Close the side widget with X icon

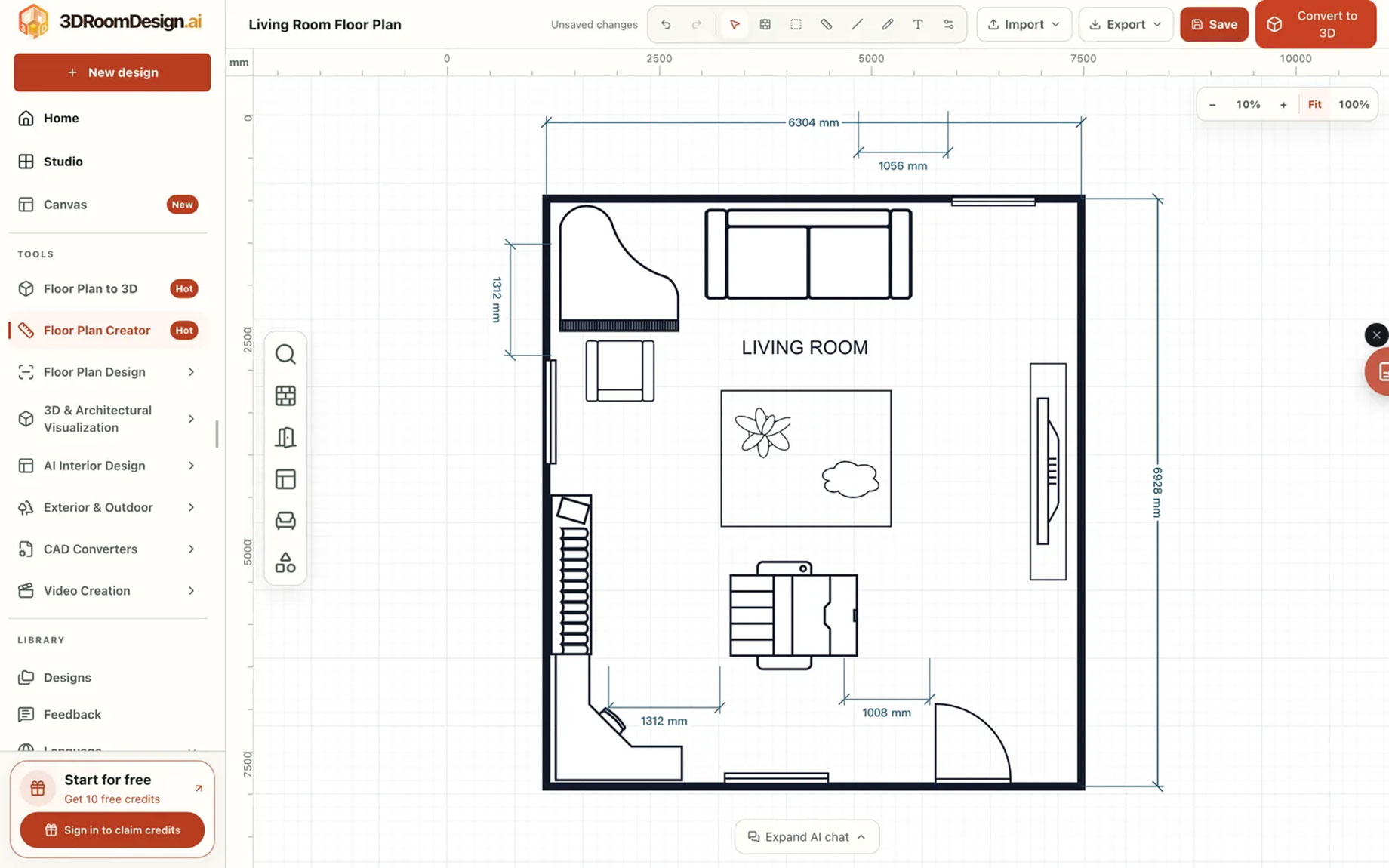(x=1376, y=334)
